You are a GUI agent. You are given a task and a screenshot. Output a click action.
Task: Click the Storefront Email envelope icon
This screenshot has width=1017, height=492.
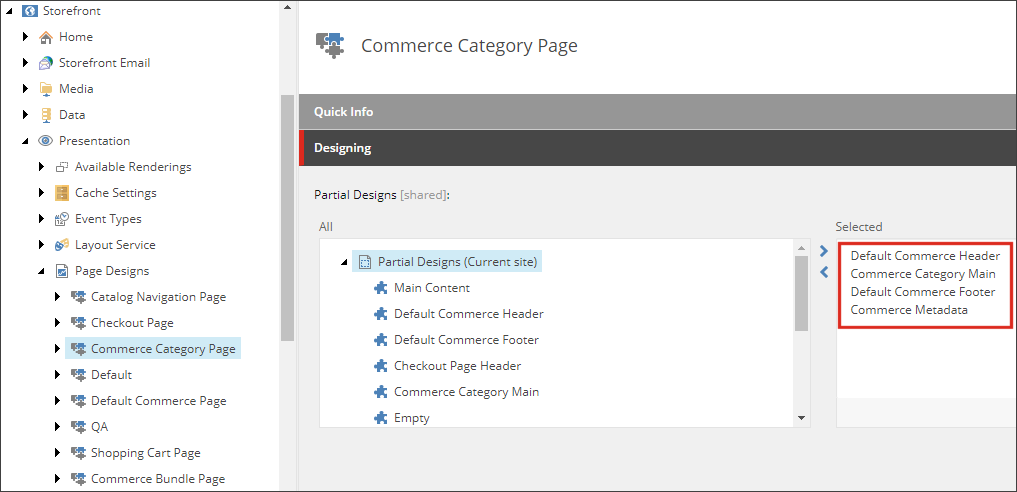click(45, 63)
